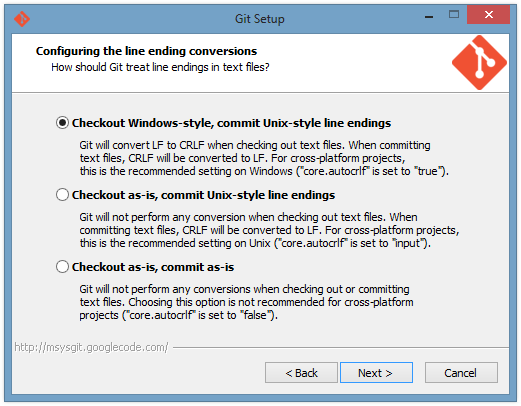Maximize the Git Setup window

(x=454, y=14)
